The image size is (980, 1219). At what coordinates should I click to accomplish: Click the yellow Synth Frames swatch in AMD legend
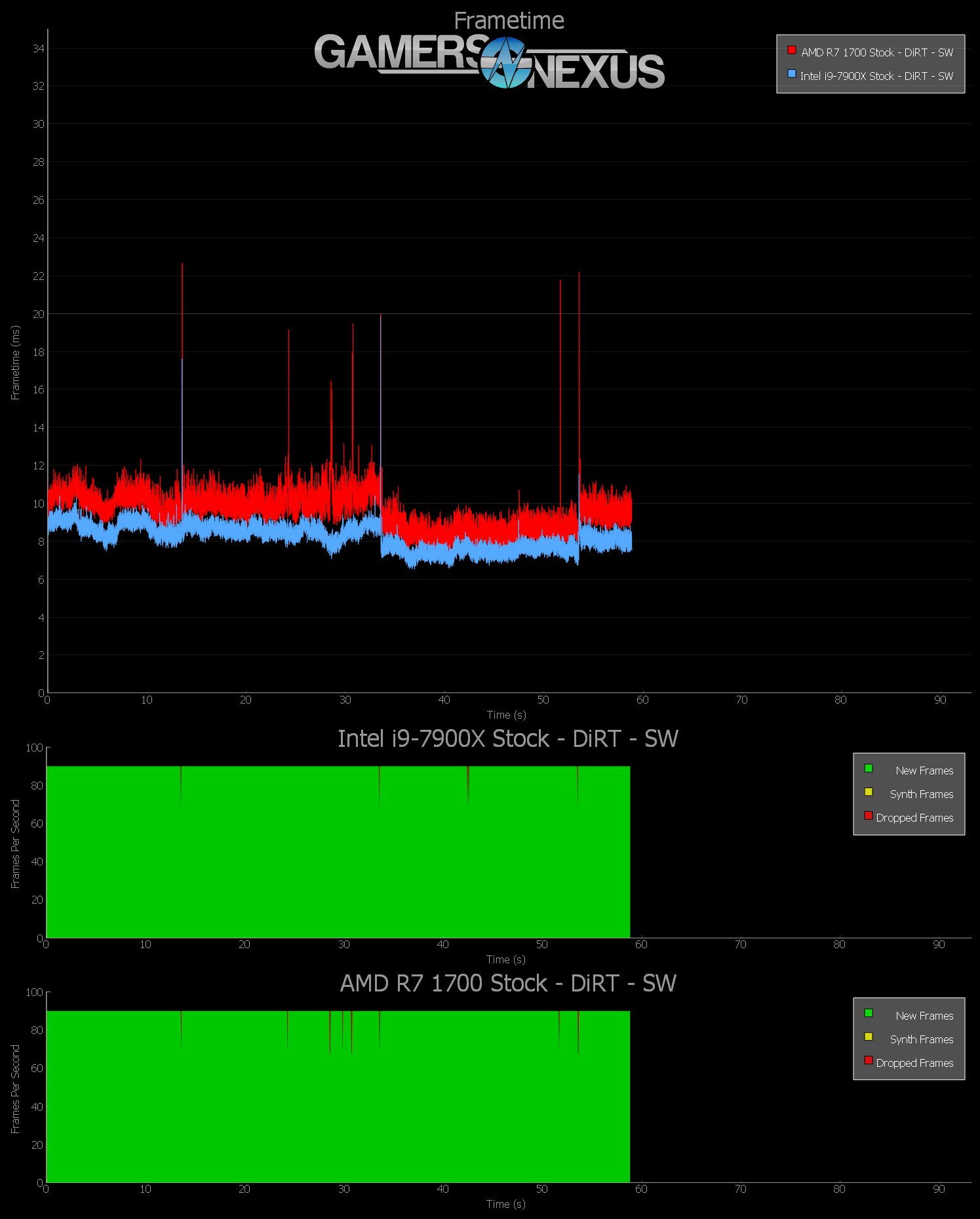[868, 1037]
